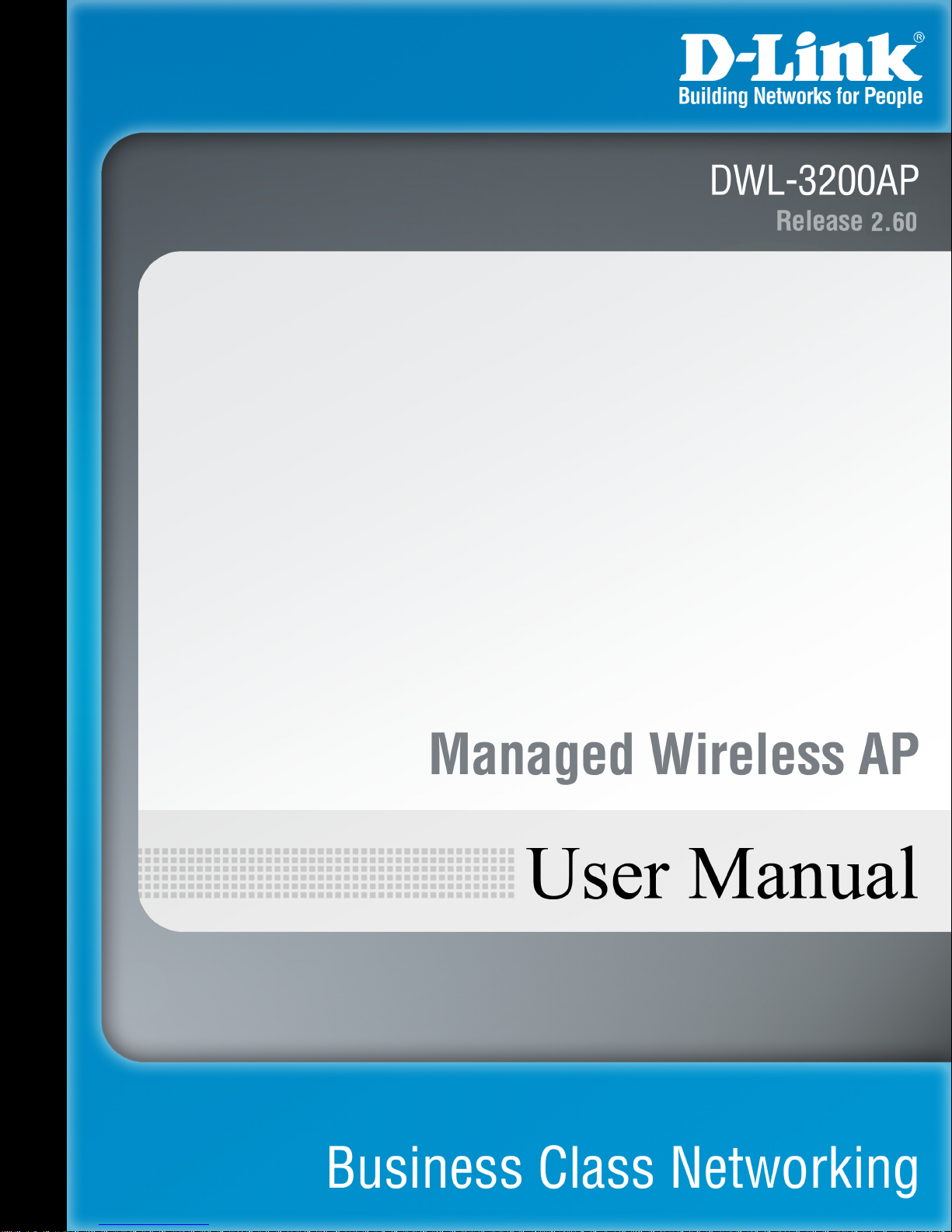Click the dotted grid pattern beside User Manual

(326, 873)
